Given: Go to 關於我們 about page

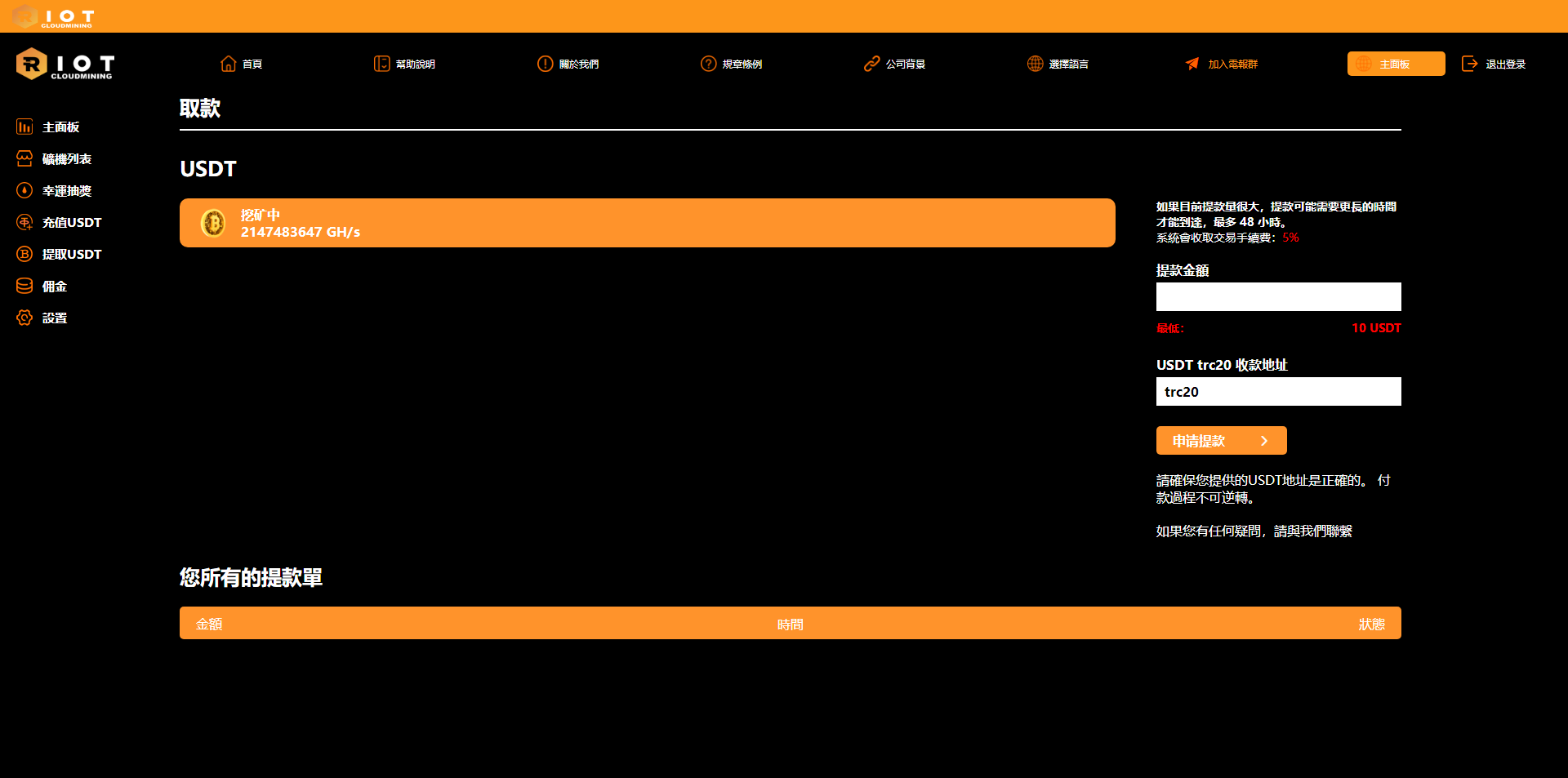Looking at the screenshot, I should [x=579, y=64].
